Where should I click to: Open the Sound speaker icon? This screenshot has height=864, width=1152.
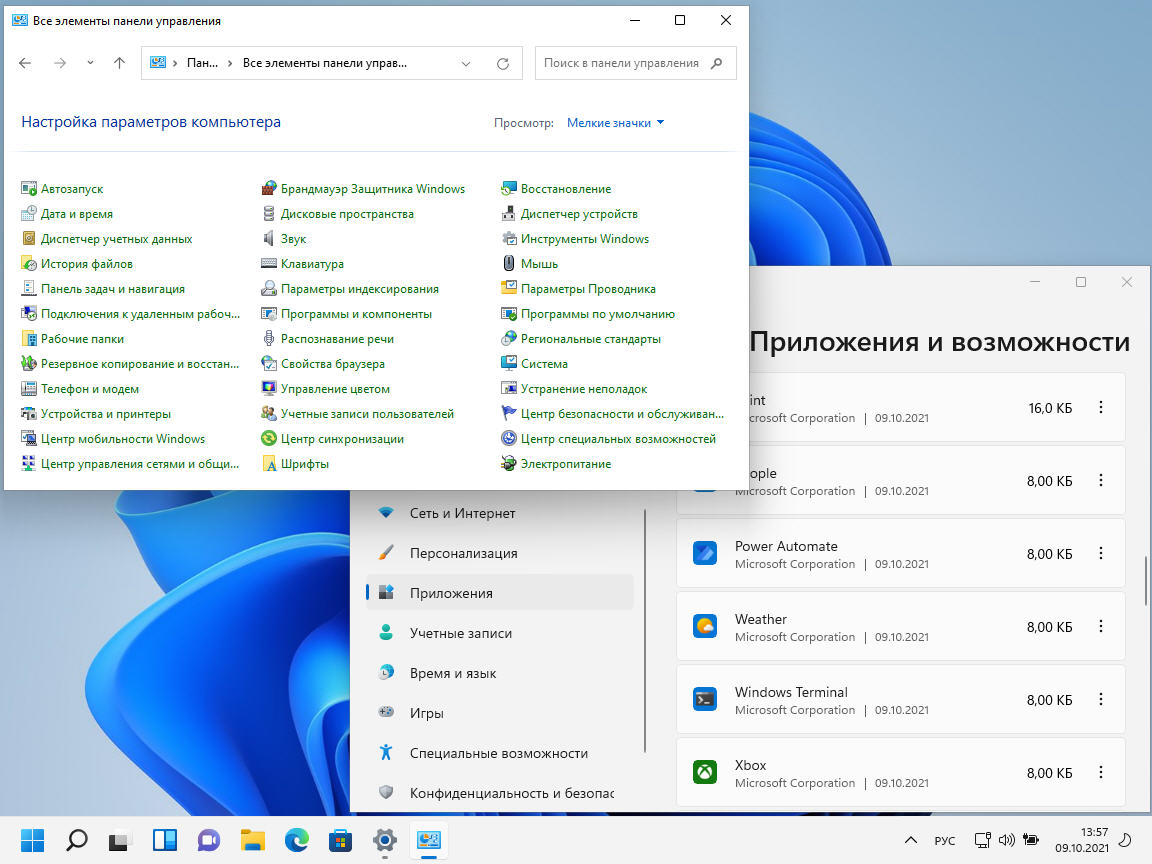click(x=269, y=239)
